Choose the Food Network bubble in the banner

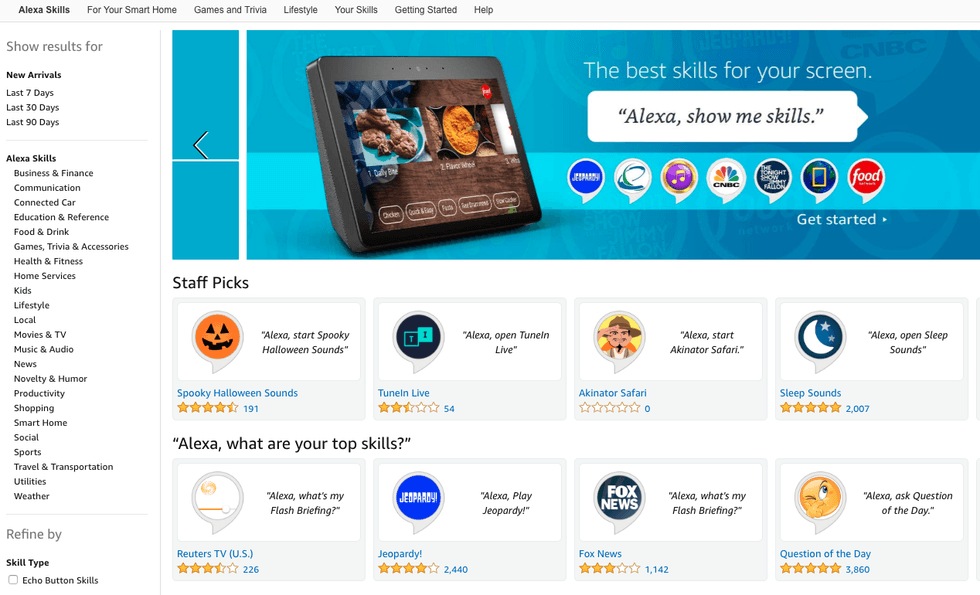[x=866, y=179]
